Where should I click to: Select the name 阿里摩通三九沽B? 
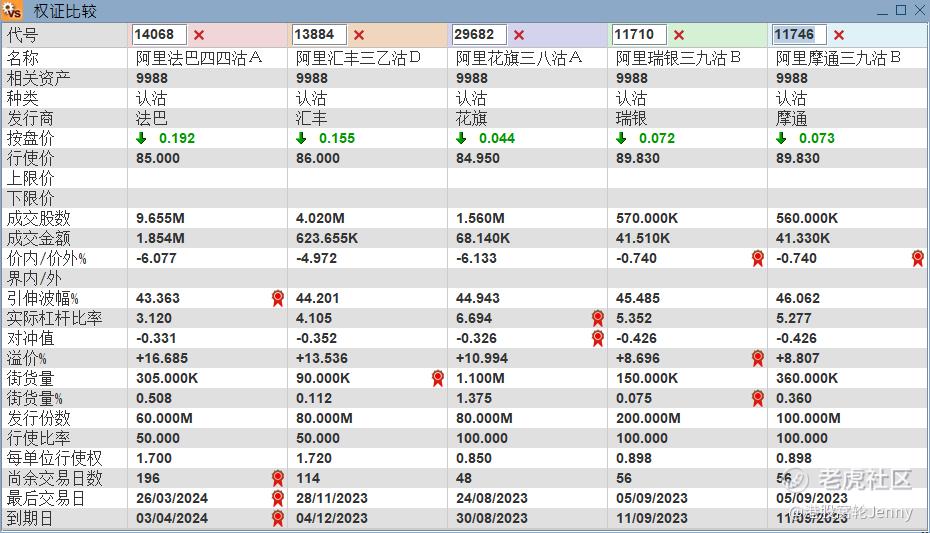pos(839,58)
